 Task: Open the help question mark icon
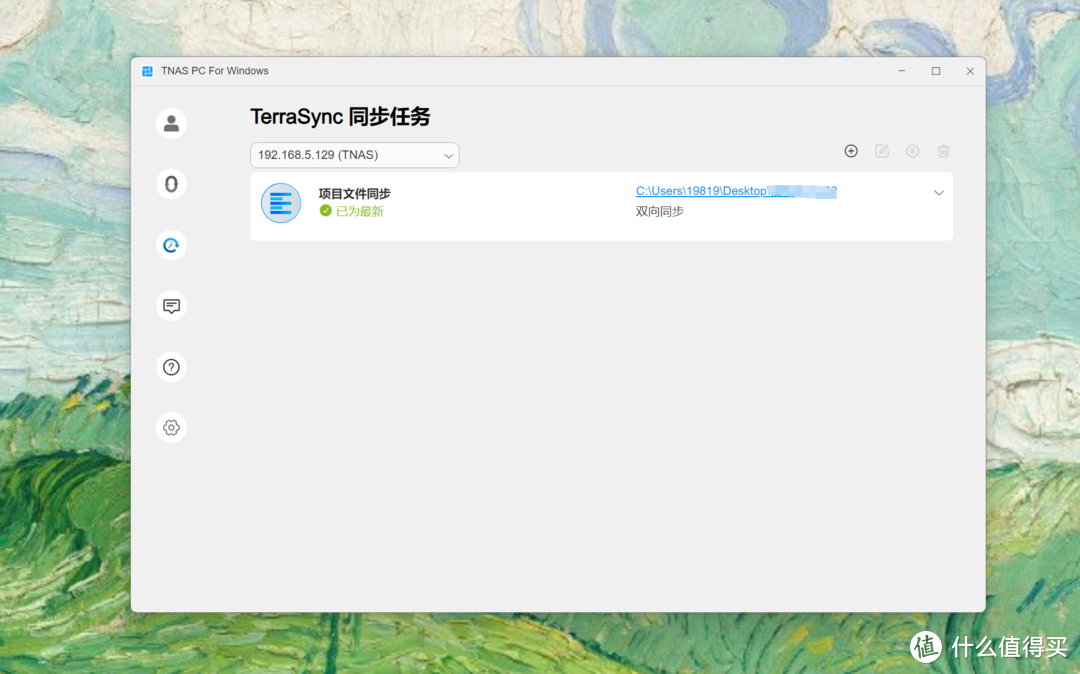click(171, 367)
